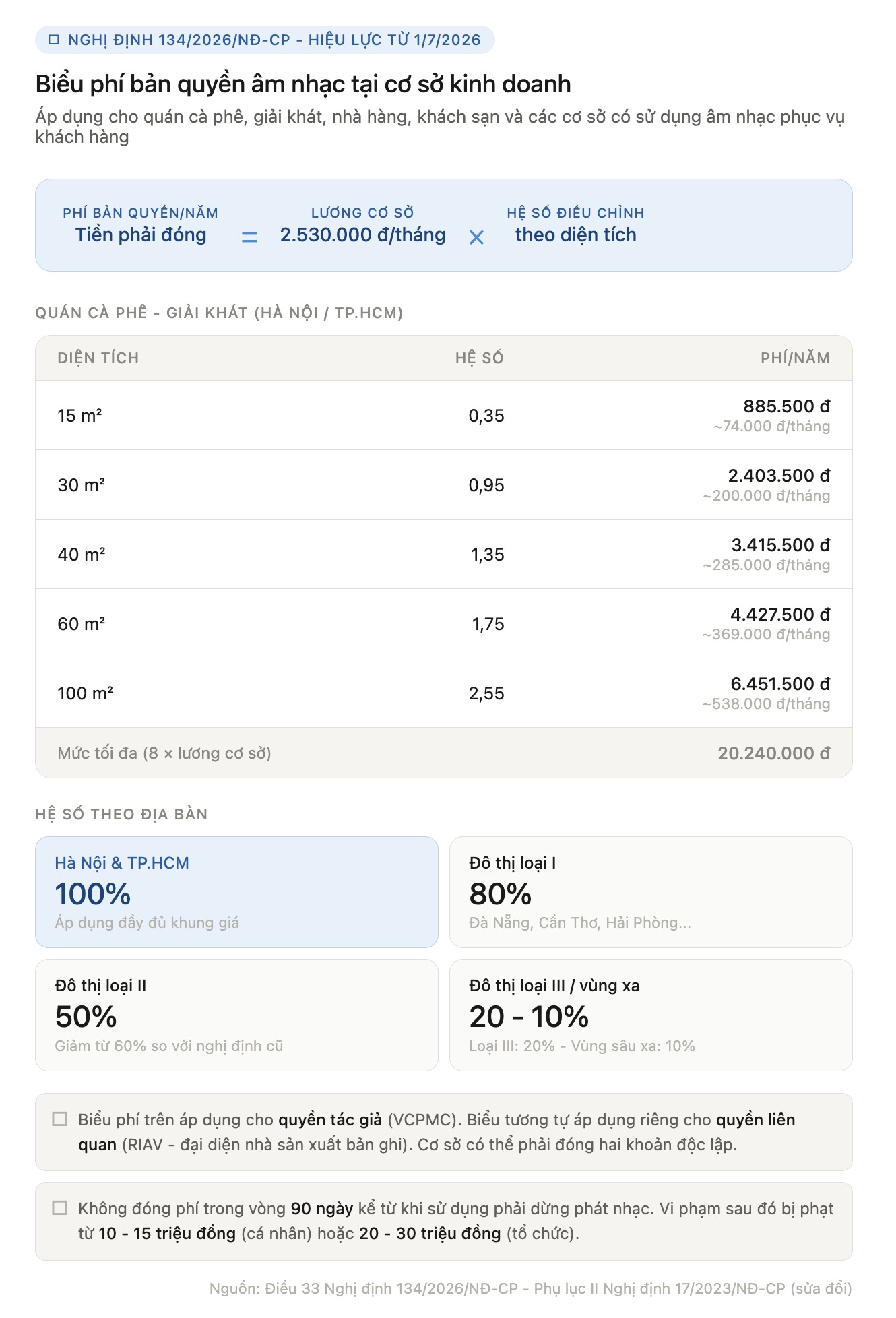
Task: Select the Đô thị loại I 80% card
Action: 651,892
